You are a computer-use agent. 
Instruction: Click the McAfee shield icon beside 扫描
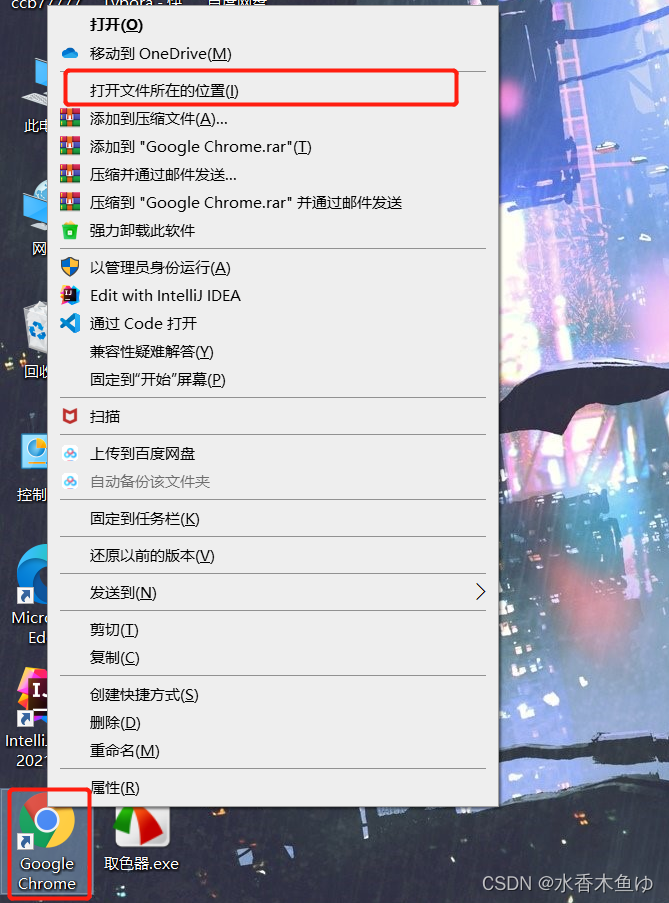click(70, 416)
